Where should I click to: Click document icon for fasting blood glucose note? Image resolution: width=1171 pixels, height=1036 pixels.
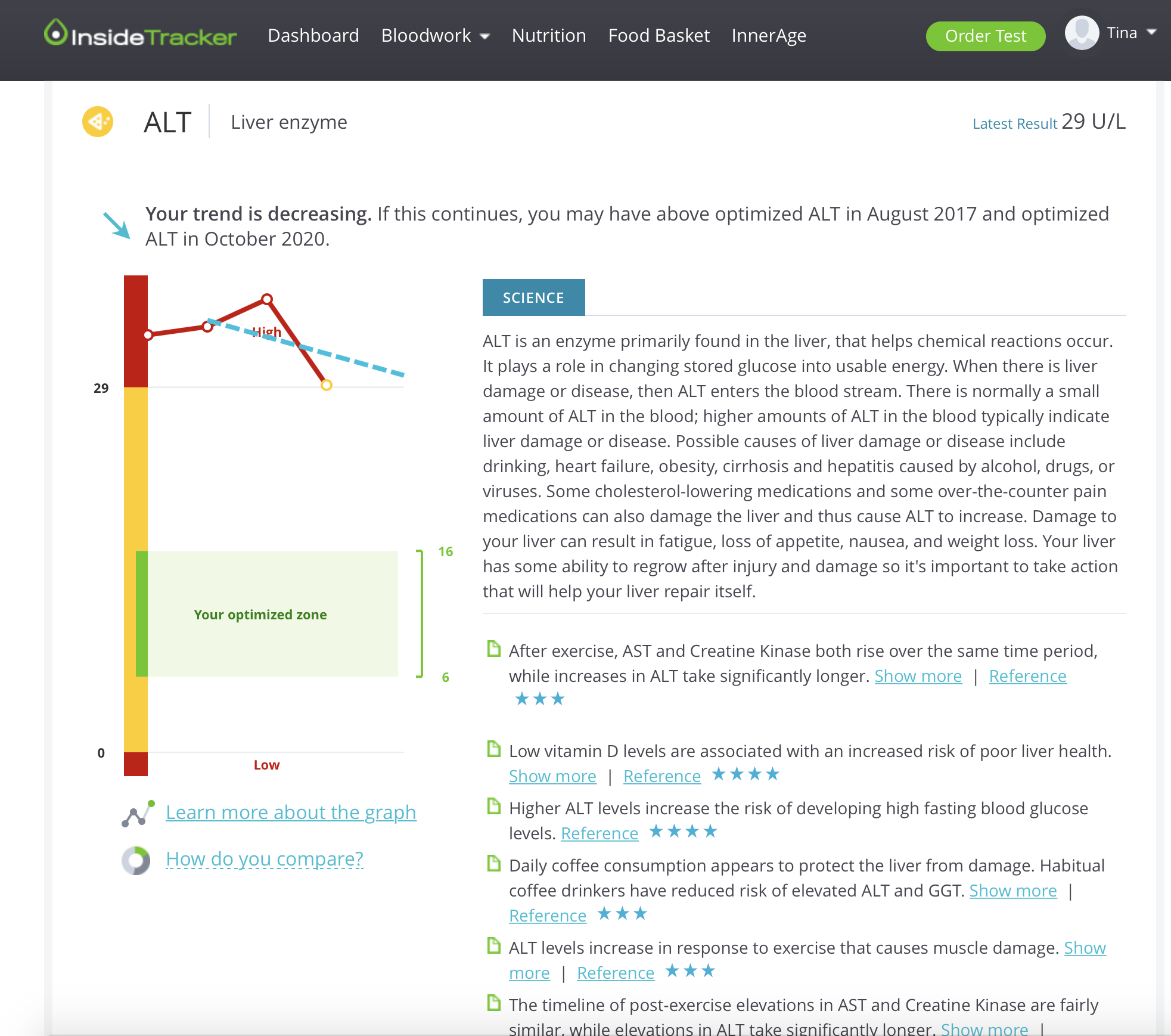pyautogui.click(x=493, y=806)
